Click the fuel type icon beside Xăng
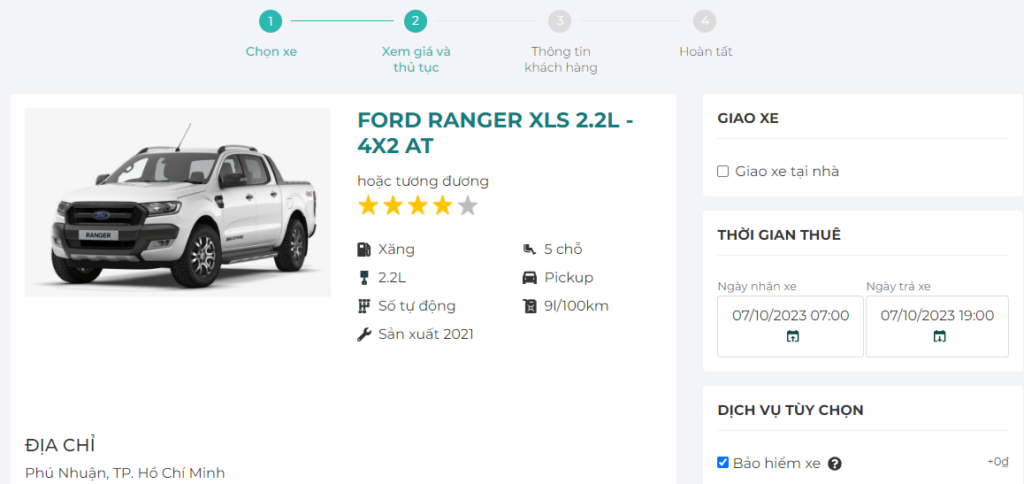This screenshot has width=1024, height=484. [364, 249]
